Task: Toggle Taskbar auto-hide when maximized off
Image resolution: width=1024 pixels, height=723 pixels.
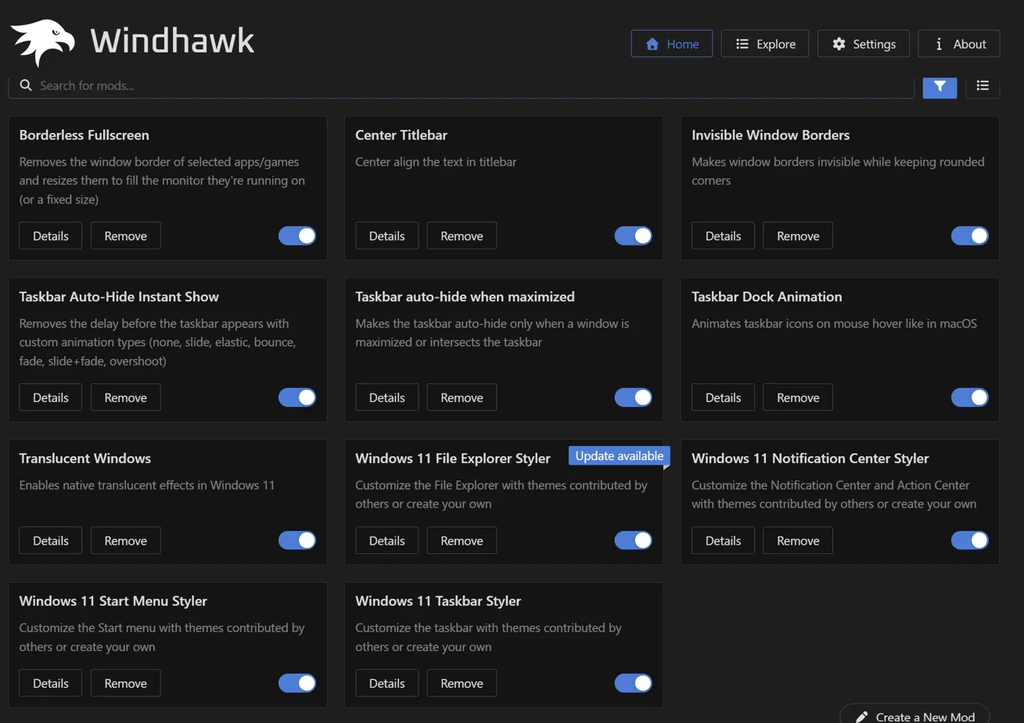Action: (x=633, y=397)
